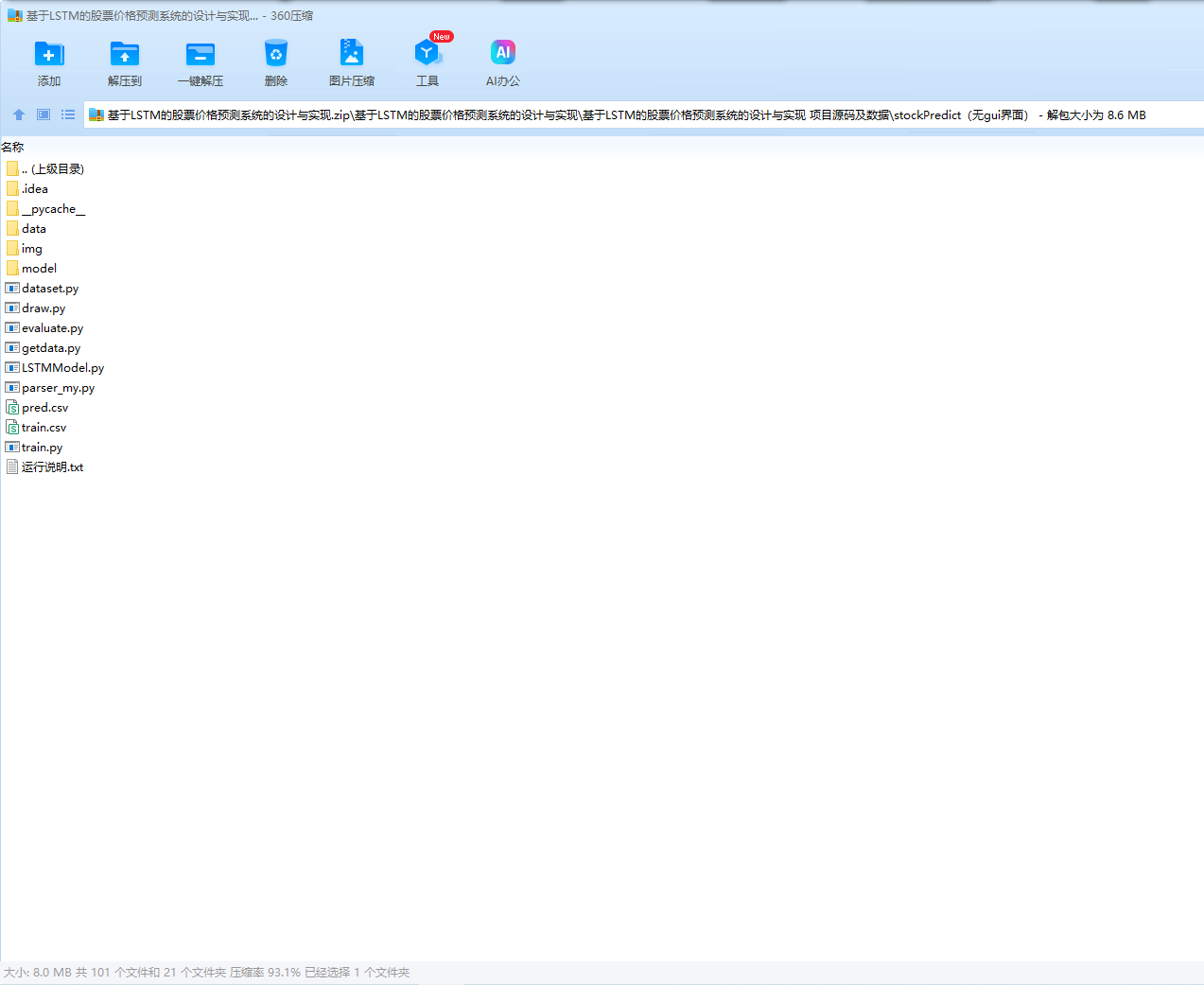Open the 图片压缩 image compression tool
The width and height of the screenshot is (1204, 985).
click(352, 53)
